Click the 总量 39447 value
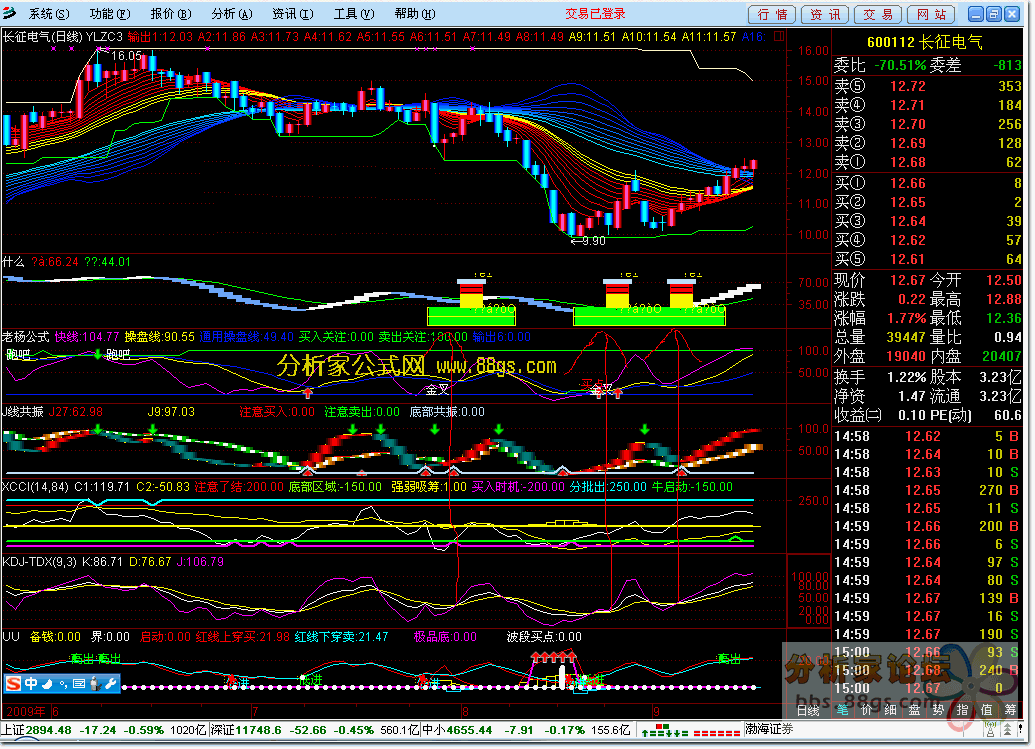The width and height of the screenshot is (1035, 749). [x=906, y=337]
